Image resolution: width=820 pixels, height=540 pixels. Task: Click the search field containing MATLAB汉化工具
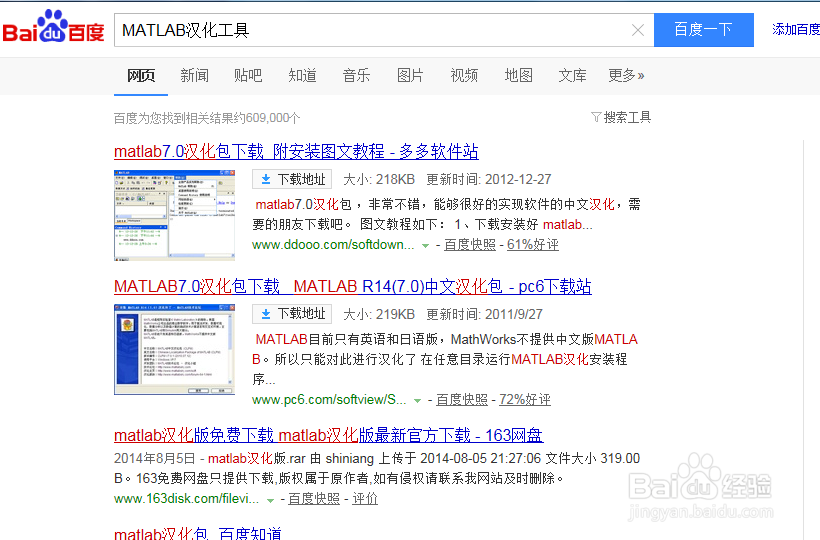[x=384, y=30]
